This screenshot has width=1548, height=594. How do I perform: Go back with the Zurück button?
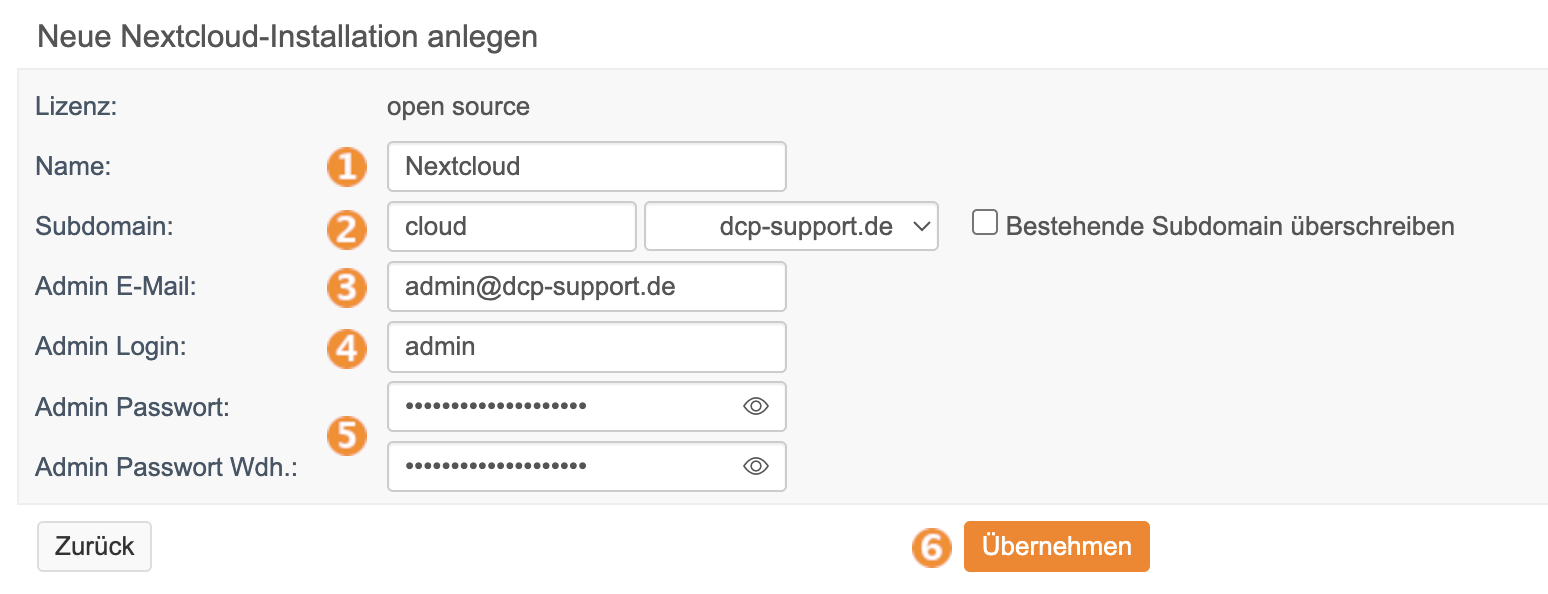(x=94, y=546)
